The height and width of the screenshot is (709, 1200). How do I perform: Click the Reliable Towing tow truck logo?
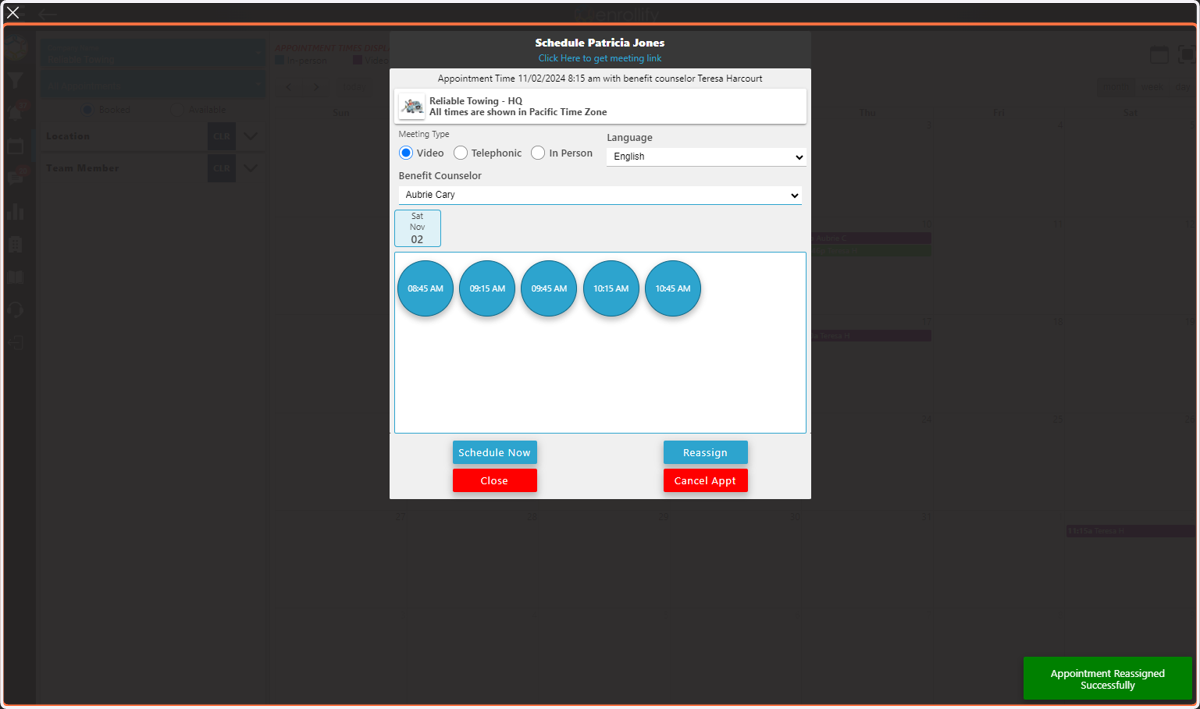[412, 107]
